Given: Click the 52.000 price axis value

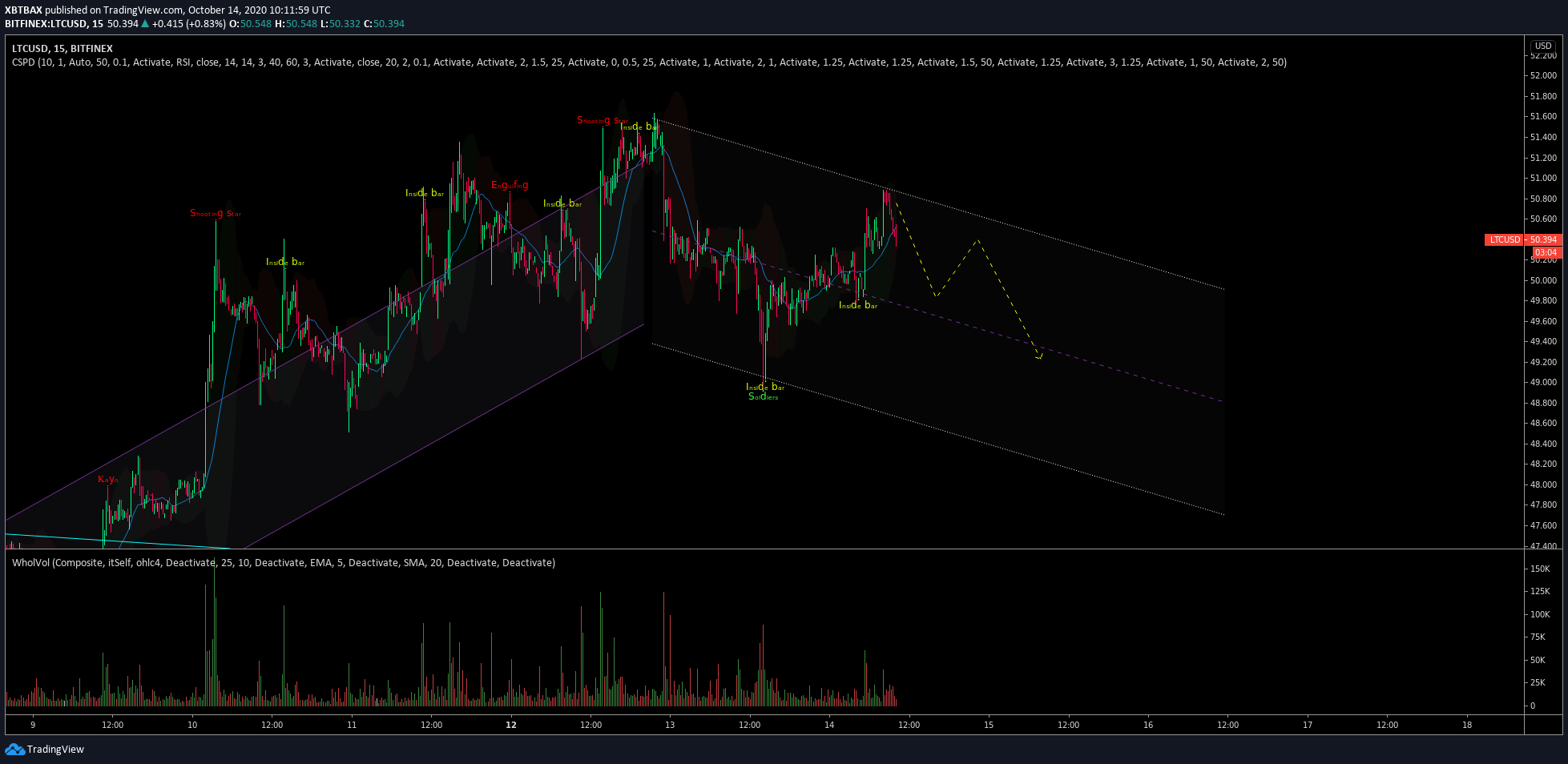Looking at the screenshot, I should [x=1543, y=75].
